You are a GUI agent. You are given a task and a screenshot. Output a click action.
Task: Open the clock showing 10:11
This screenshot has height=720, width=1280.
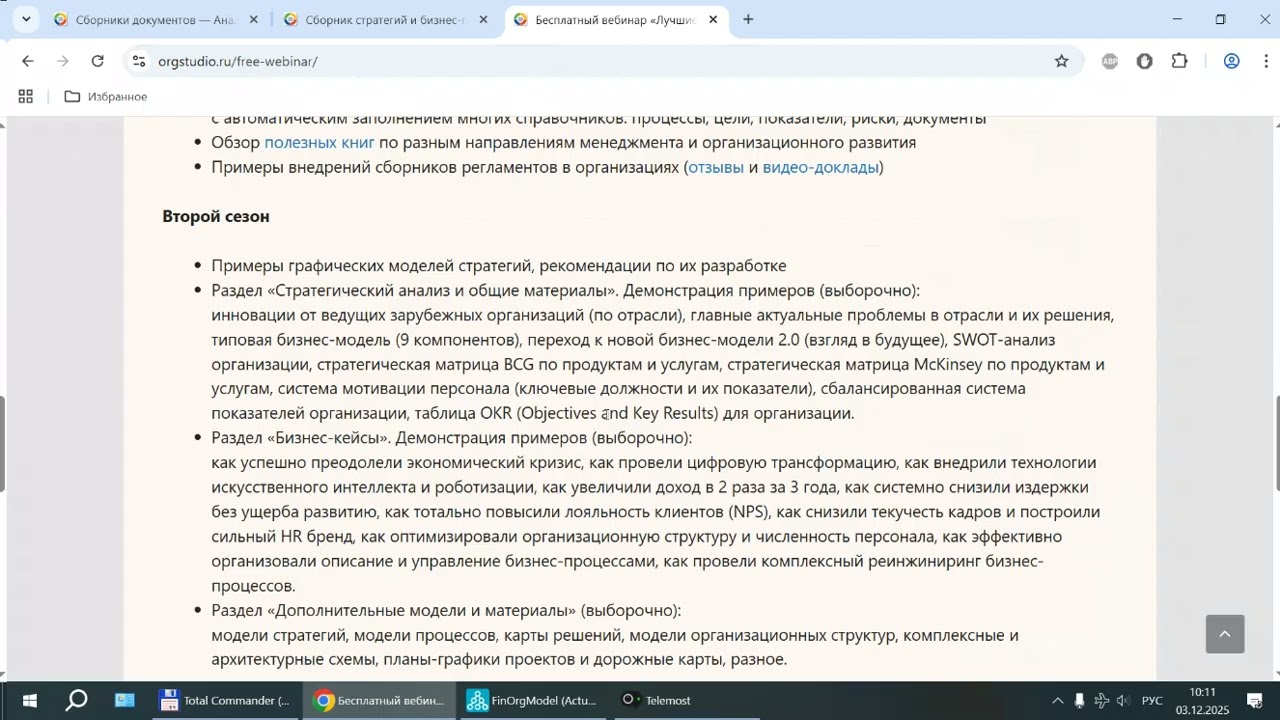pyautogui.click(x=1203, y=700)
